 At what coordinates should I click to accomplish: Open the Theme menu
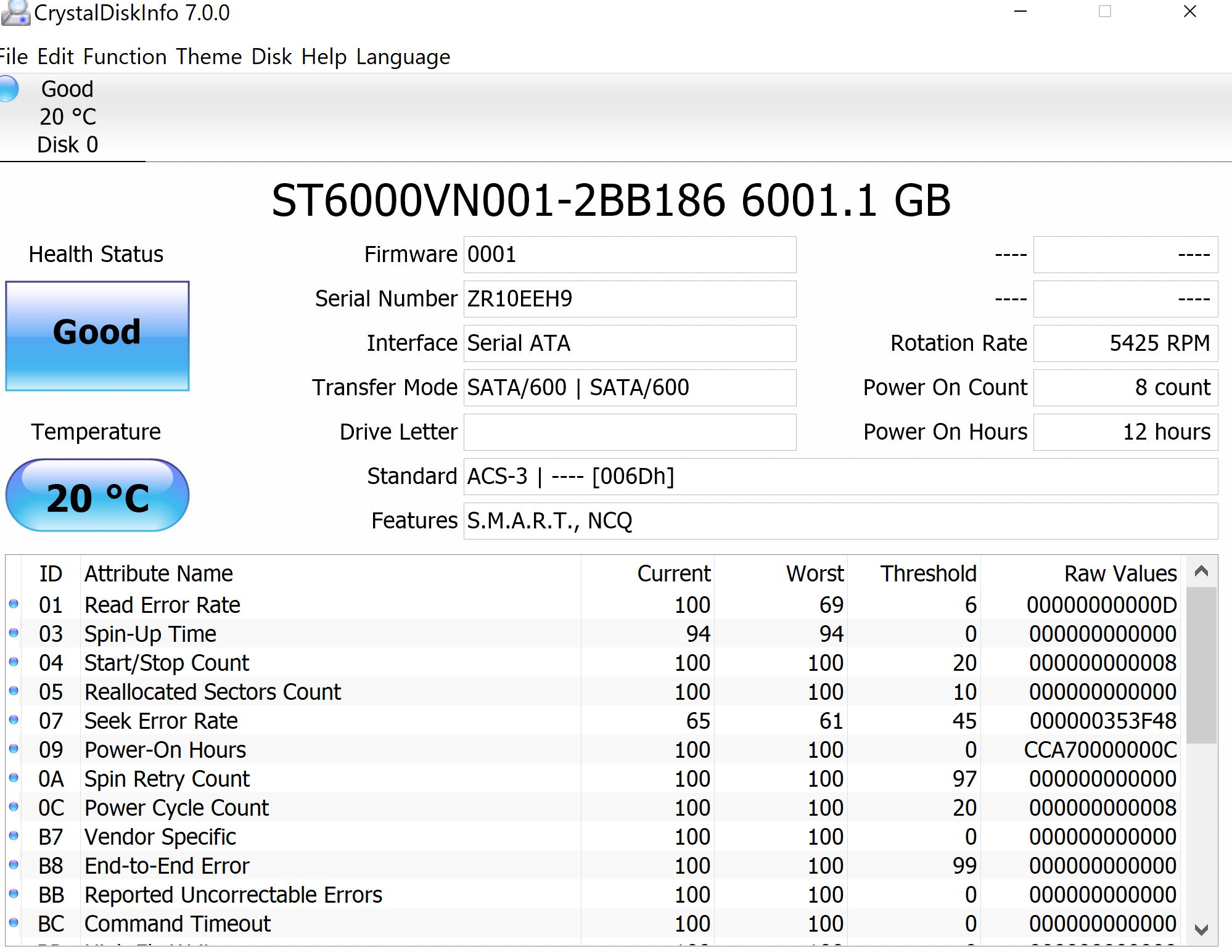209,57
